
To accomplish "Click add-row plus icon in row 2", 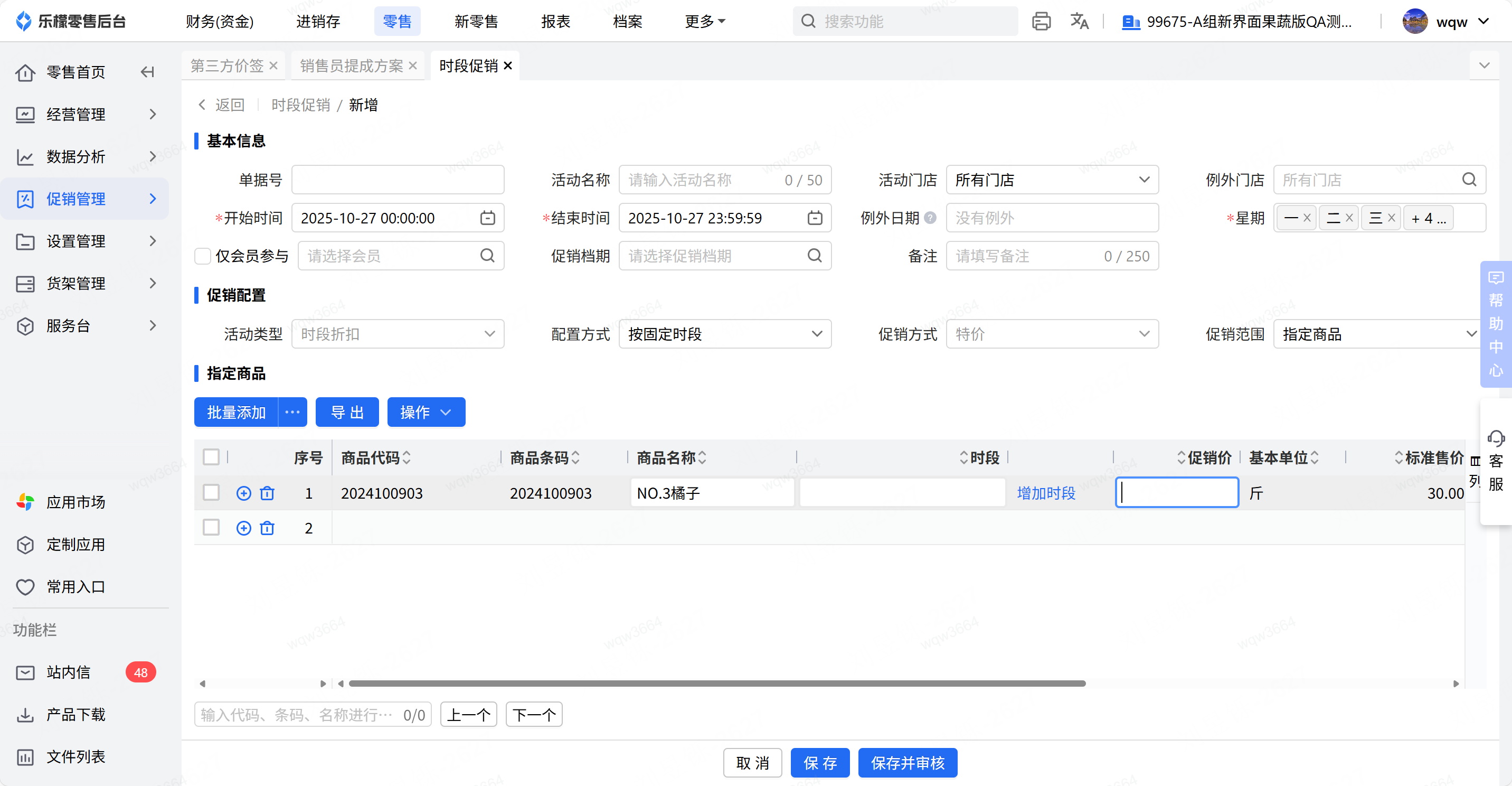I will coord(243,528).
